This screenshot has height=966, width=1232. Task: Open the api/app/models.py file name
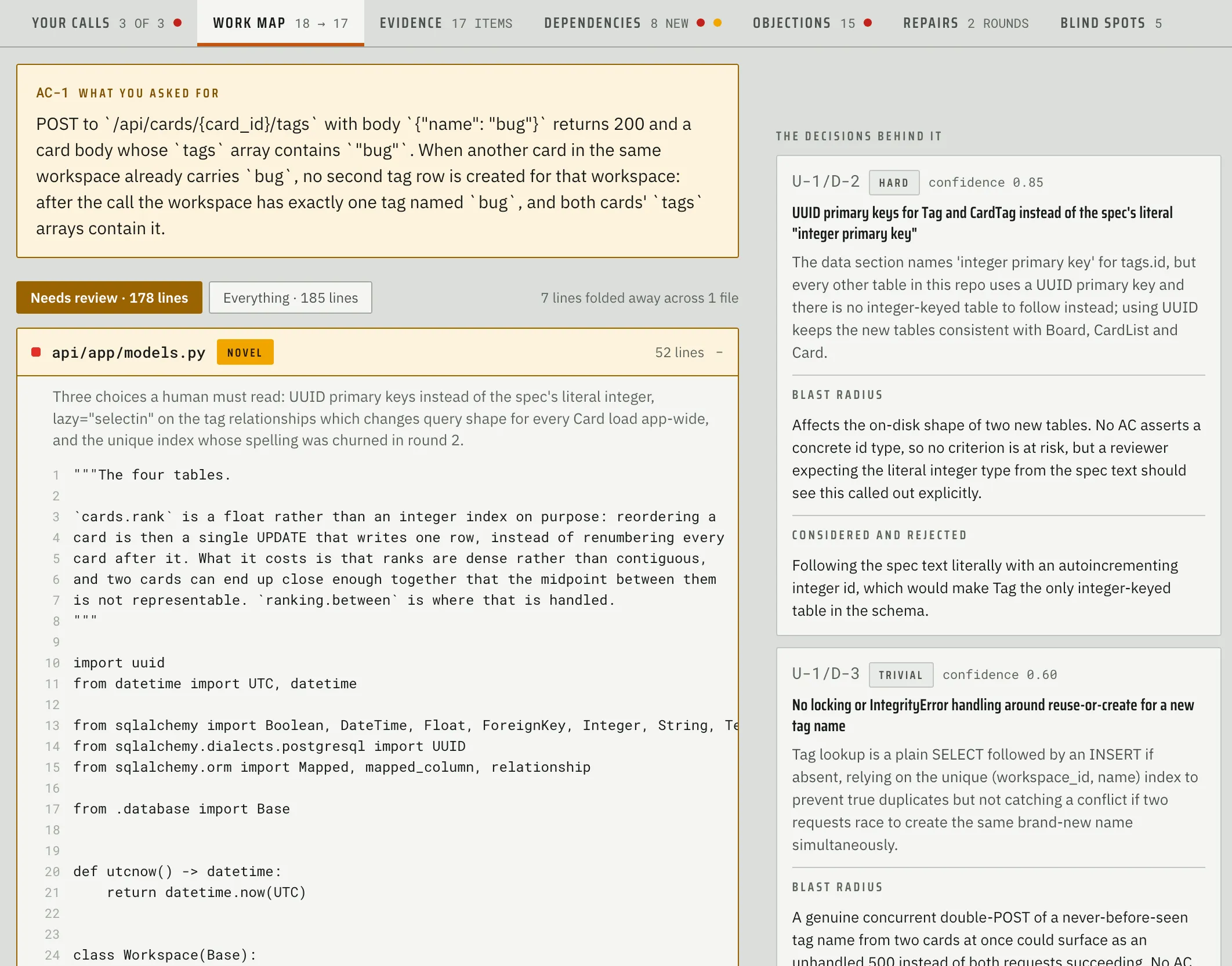(129, 353)
